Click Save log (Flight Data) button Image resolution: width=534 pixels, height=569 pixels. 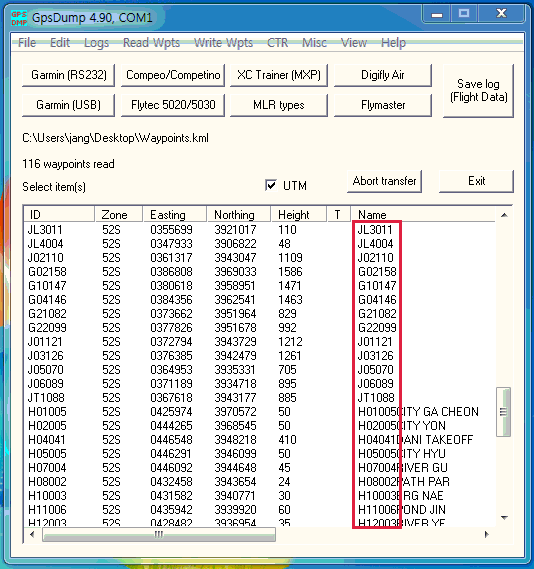click(x=478, y=91)
